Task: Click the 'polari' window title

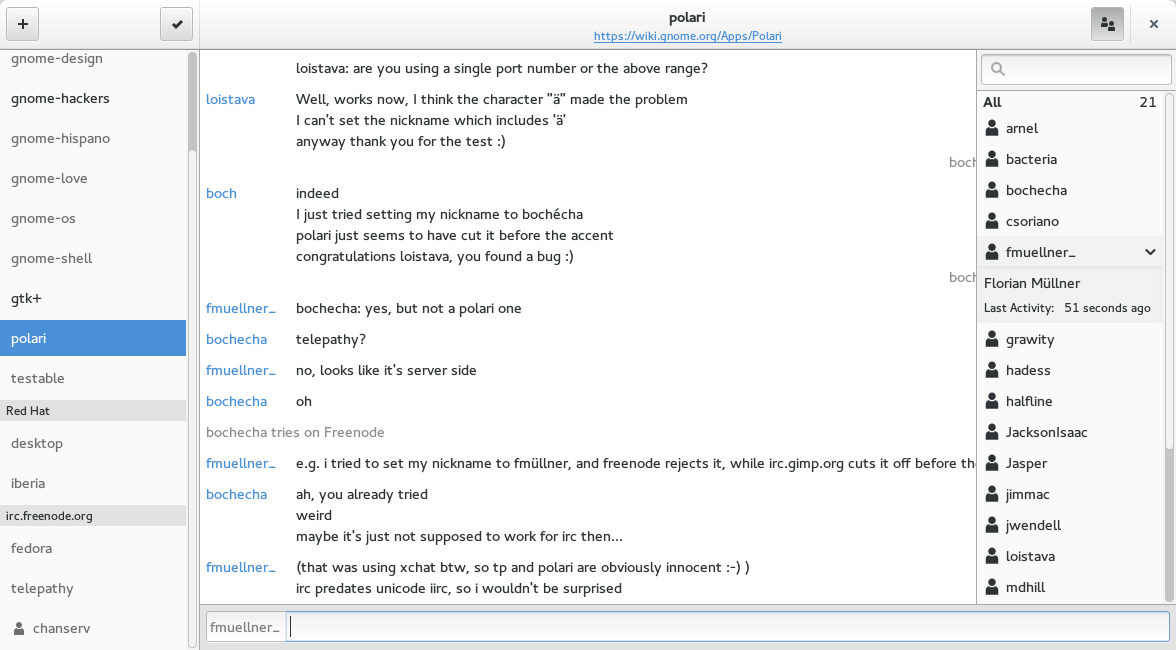Action: click(687, 17)
